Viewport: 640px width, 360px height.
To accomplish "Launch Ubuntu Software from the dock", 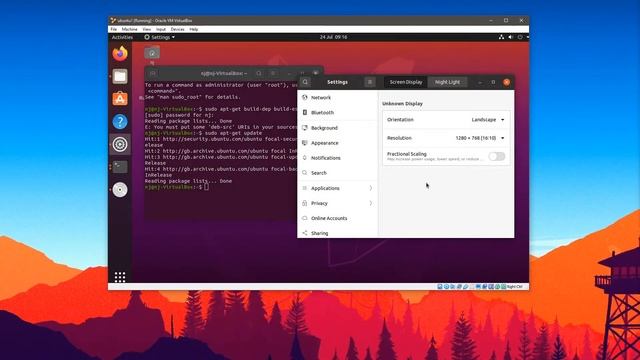I will click(120, 99).
